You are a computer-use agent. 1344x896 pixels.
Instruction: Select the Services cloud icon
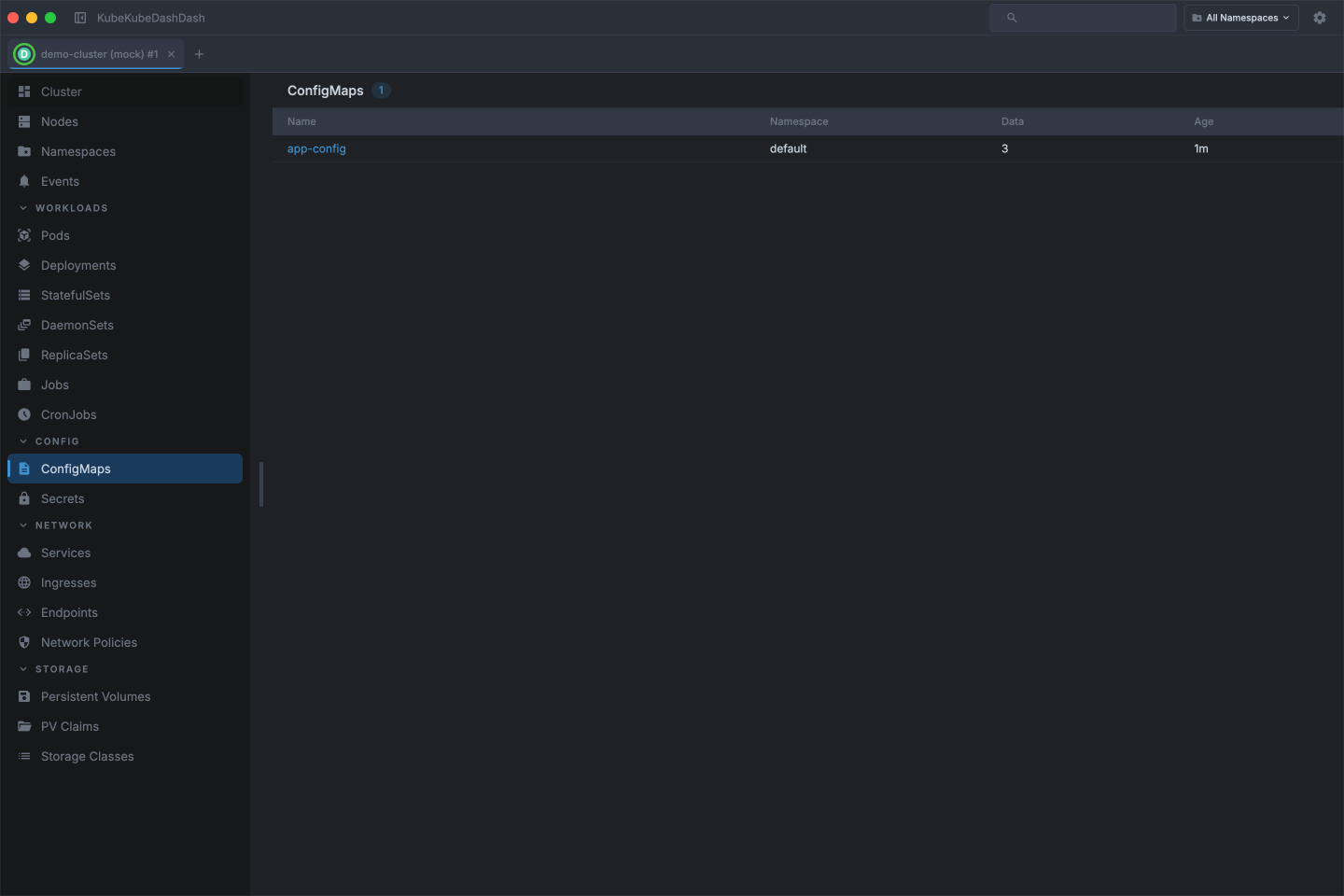pyautogui.click(x=24, y=553)
